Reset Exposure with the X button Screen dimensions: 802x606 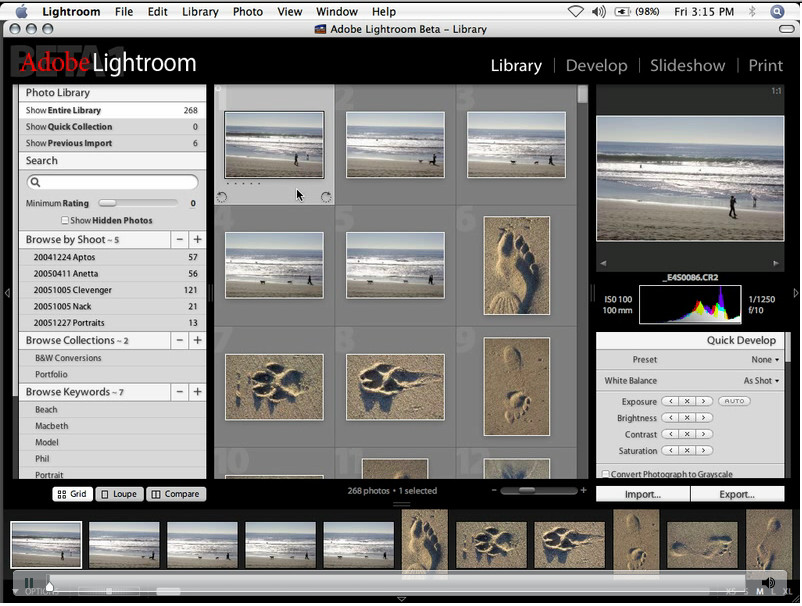(x=687, y=401)
